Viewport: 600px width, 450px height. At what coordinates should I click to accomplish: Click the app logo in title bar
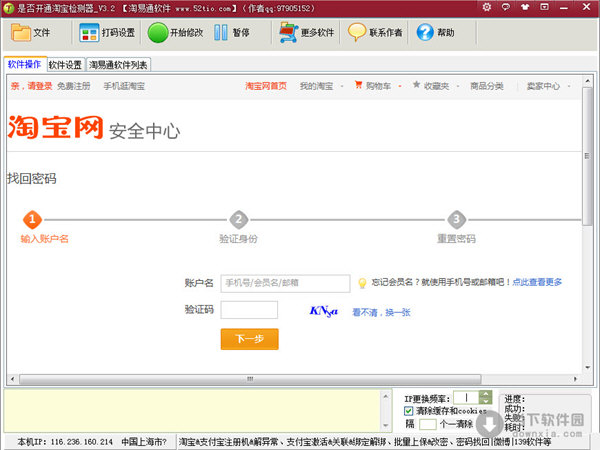point(8,8)
